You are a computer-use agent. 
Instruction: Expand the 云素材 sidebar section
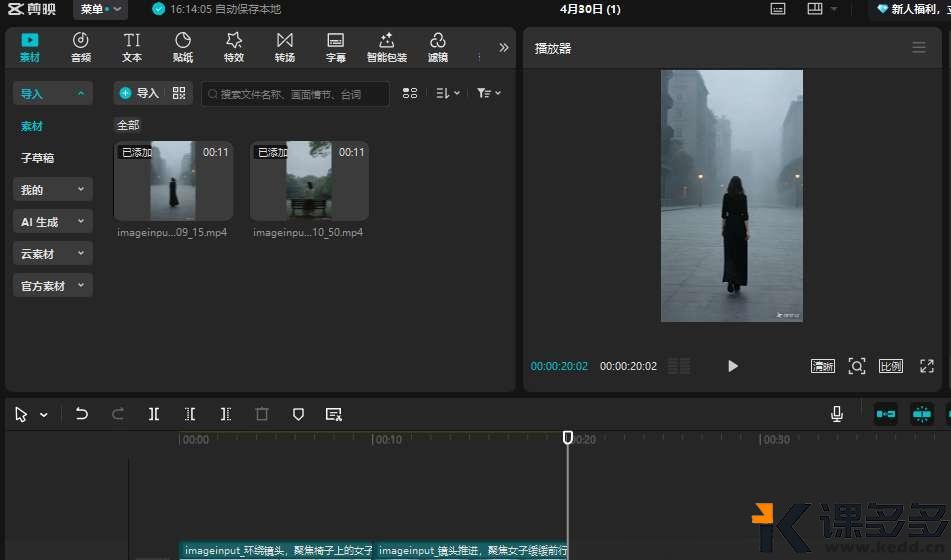click(x=52, y=254)
